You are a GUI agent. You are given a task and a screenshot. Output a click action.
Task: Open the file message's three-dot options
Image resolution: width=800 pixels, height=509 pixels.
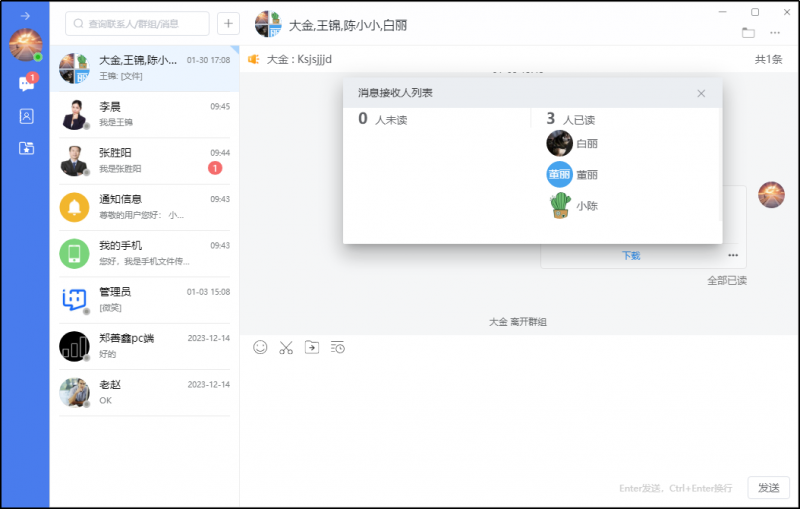733,255
